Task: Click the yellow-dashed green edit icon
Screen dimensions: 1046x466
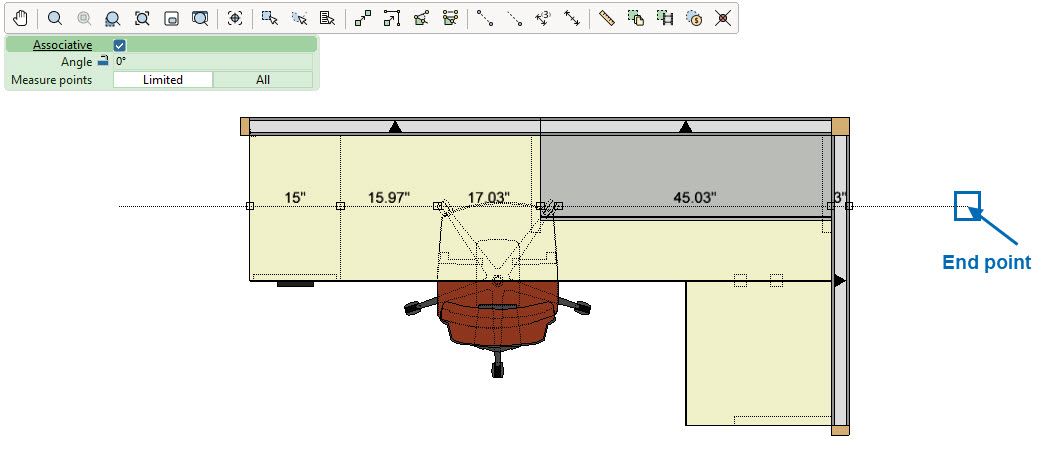Action: click(x=450, y=18)
